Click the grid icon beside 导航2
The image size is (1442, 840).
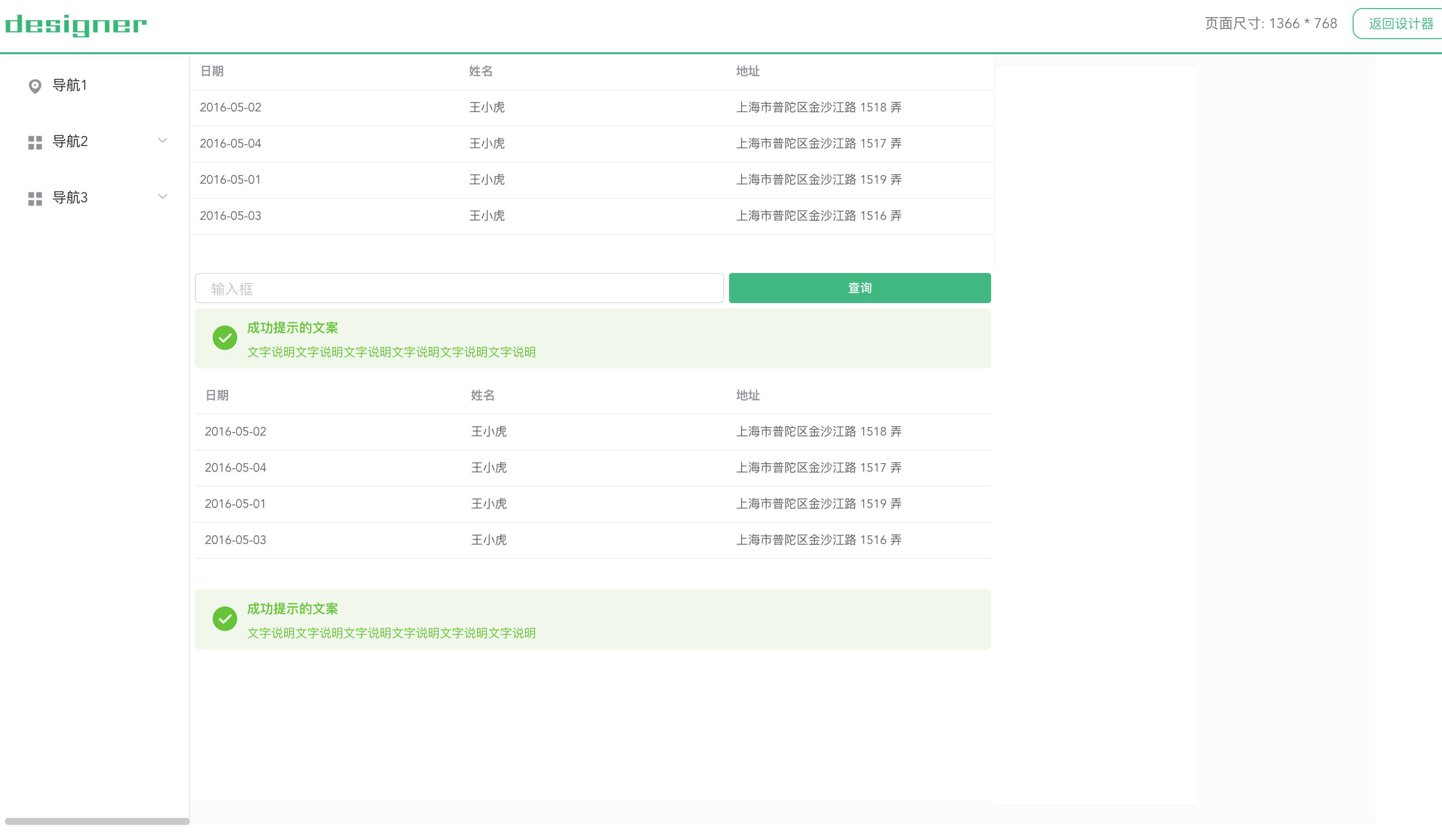point(35,143)
